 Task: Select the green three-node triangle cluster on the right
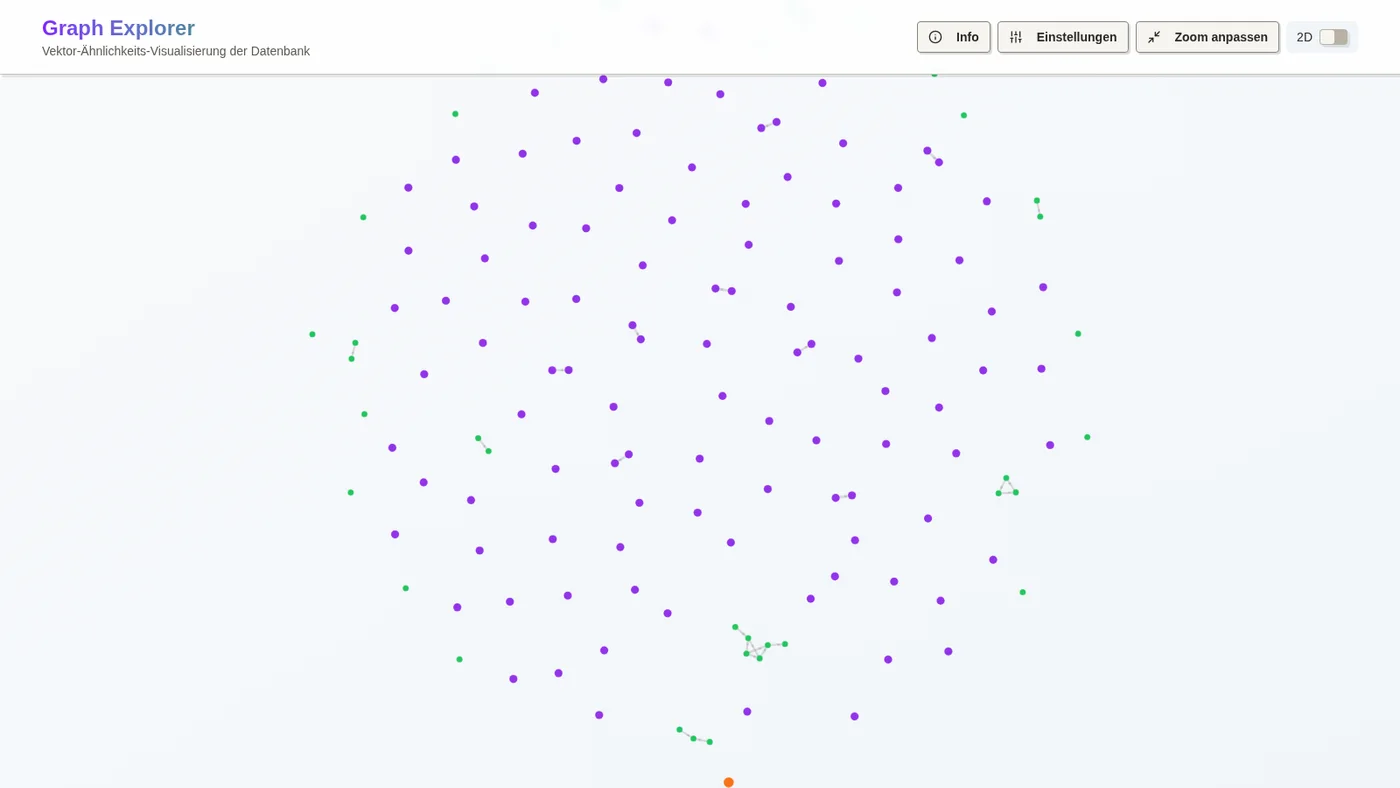coord(1007,487)
